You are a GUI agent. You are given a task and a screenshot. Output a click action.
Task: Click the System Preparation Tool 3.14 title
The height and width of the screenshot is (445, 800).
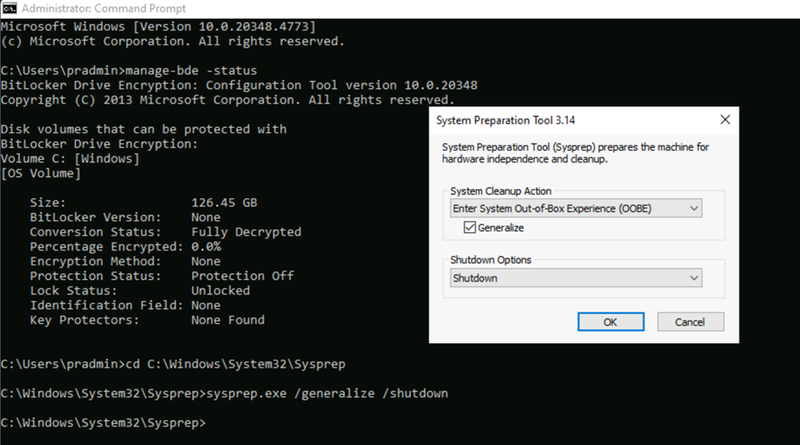point(505,120)
